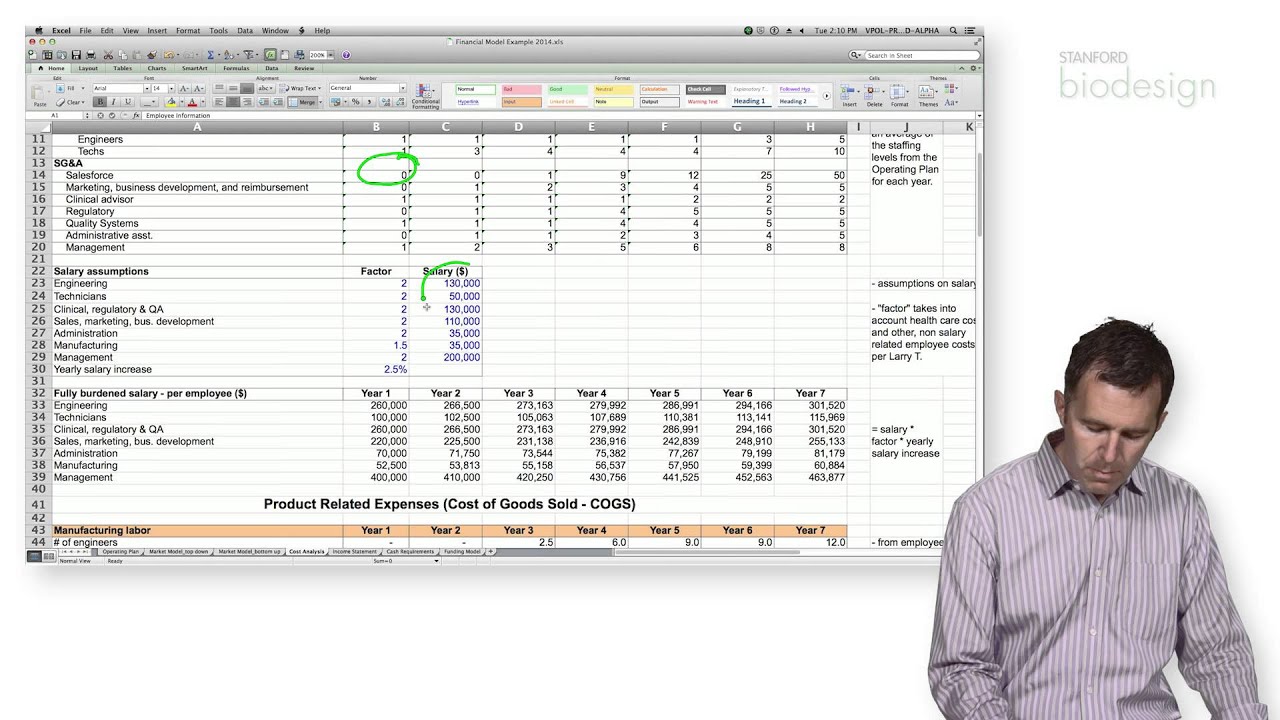Screen dimensions: 1280x720
Task: Click the Cut scissors icon
Action: click(x=108, y=55)
